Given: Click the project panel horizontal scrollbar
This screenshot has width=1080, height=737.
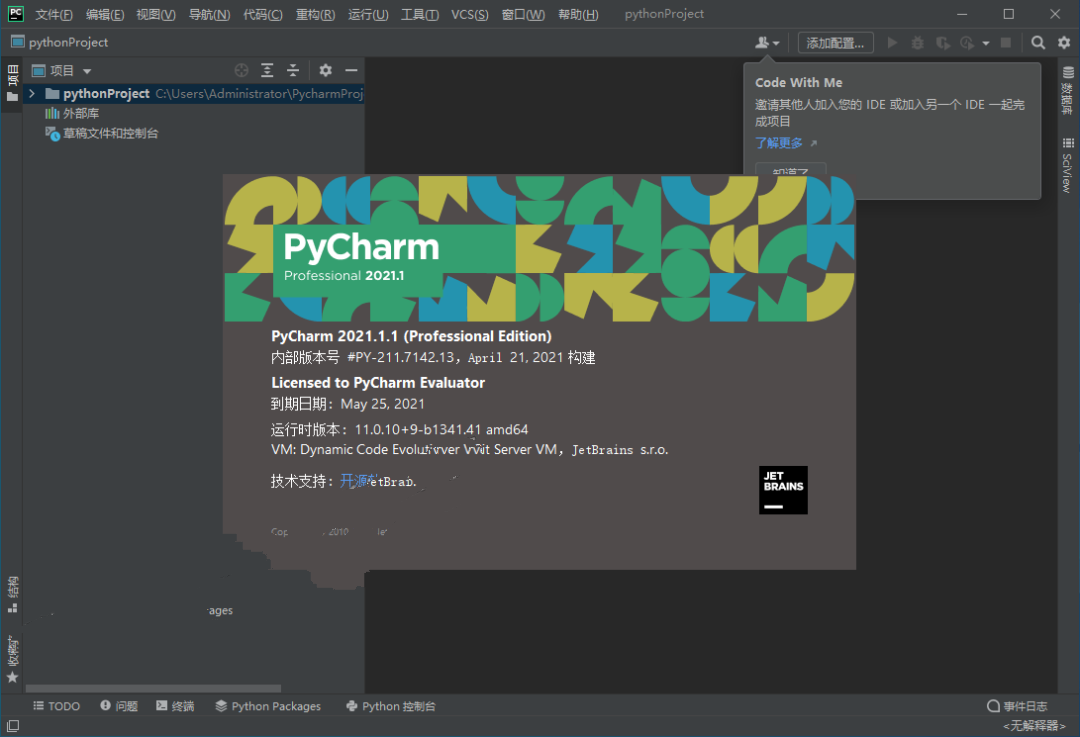Looking at the screenshot, I should (153, 688).
